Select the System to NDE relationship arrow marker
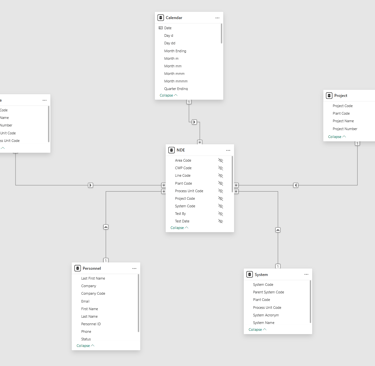Screen dimensions: 375x366 [278, 230]
